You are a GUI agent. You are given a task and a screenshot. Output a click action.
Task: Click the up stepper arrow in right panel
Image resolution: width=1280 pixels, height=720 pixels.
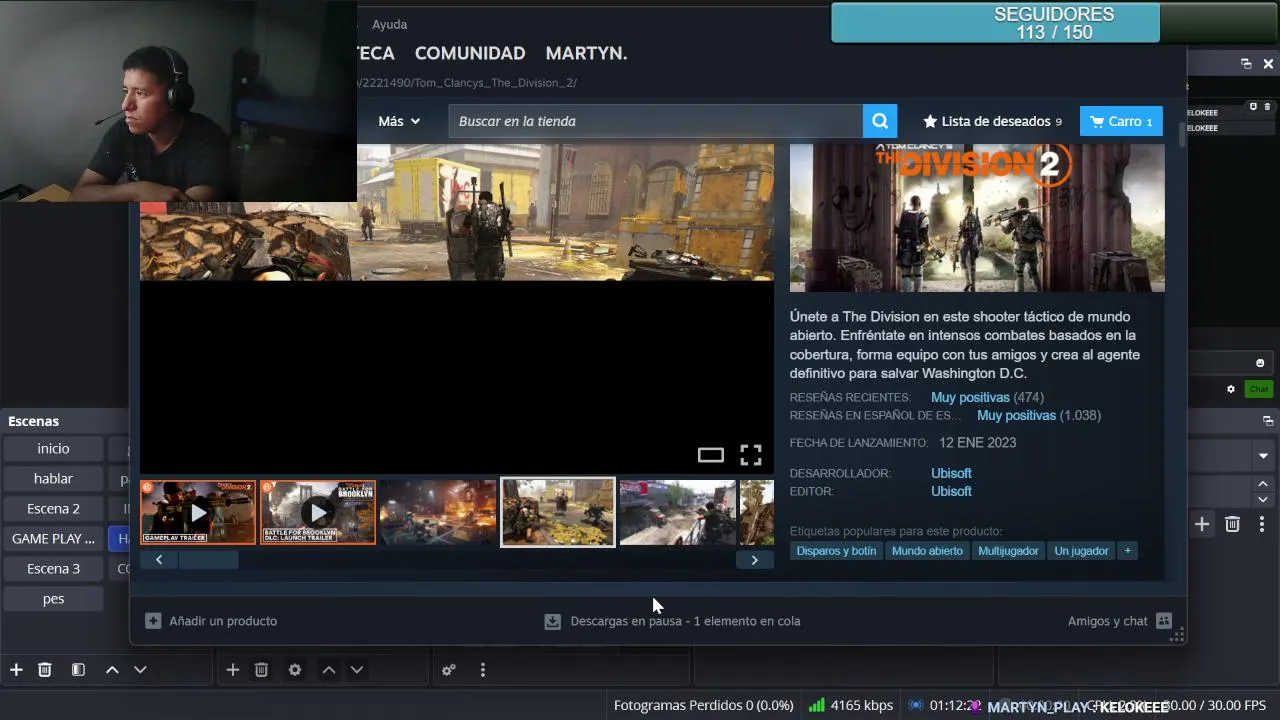coord(1263,484)
